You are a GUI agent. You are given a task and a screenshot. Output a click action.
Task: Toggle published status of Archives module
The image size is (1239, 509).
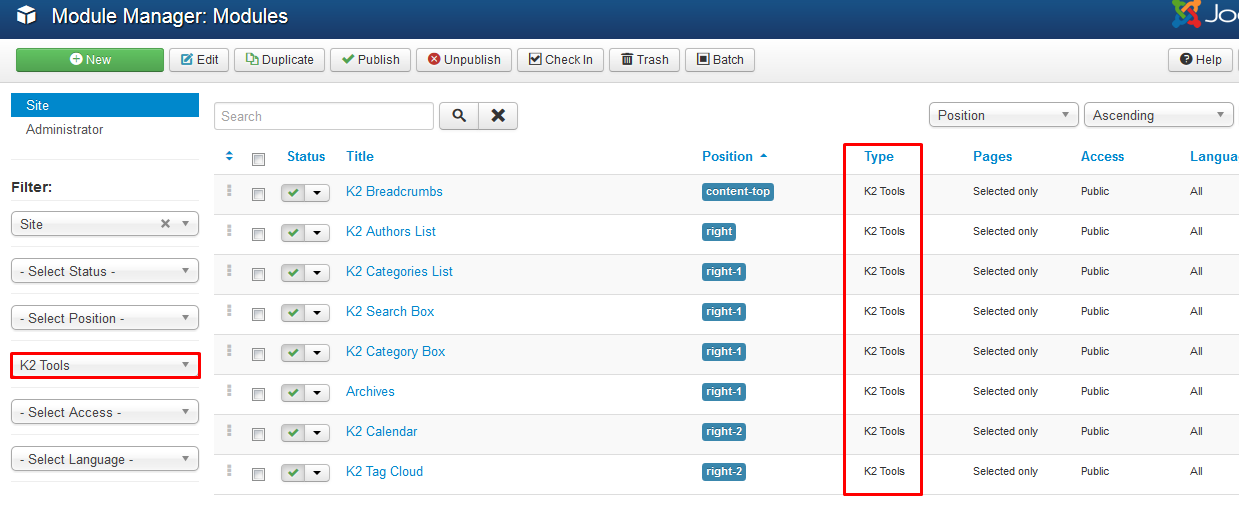tap(293, 393)
